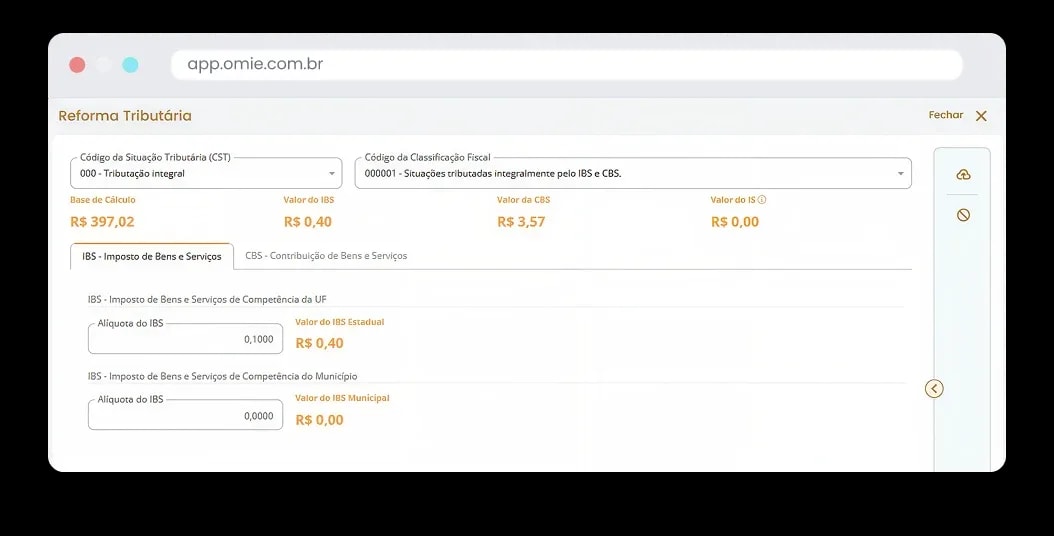Click the Valor do IS amount R$ 0,00
Viewport: 1054px width, 536px height.
735,222
